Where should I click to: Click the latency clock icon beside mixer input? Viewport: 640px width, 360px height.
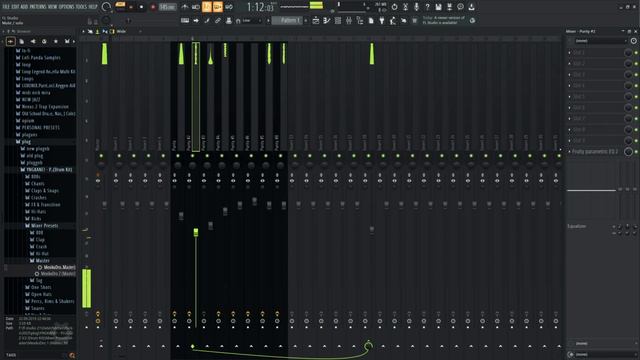click(633, 41)
